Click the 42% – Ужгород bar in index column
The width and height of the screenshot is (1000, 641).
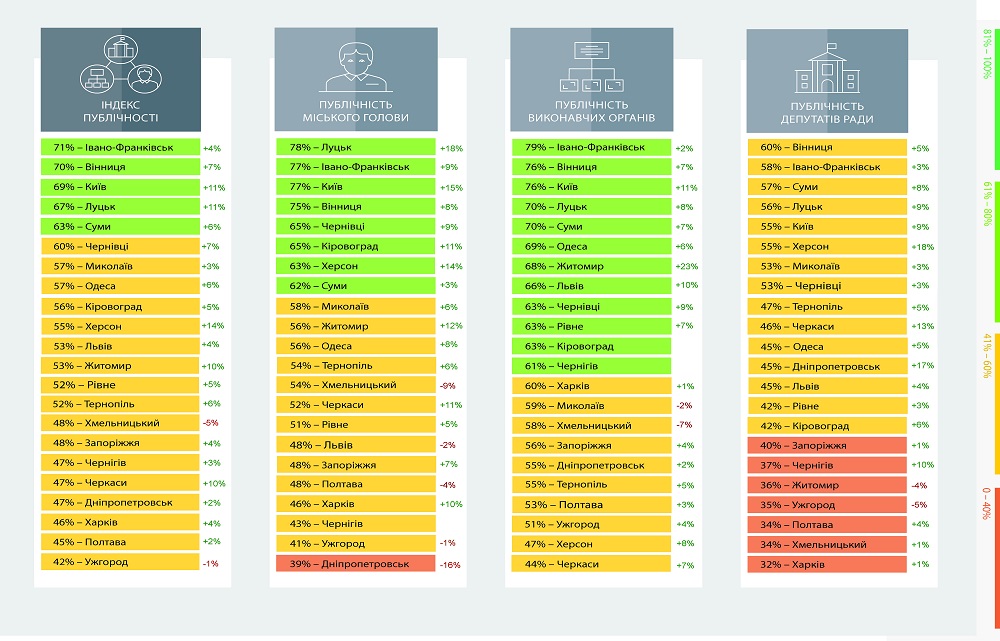[x=121, y=562]
